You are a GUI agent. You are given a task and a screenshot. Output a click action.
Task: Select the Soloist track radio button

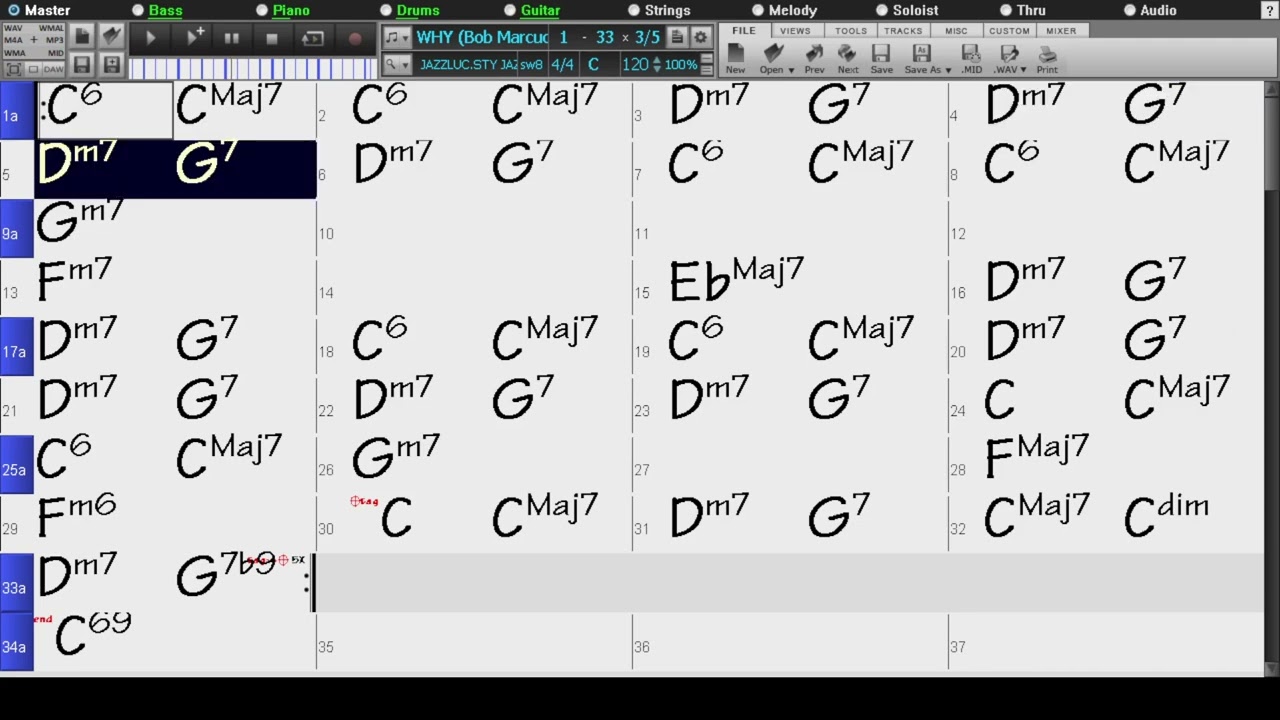882,10
